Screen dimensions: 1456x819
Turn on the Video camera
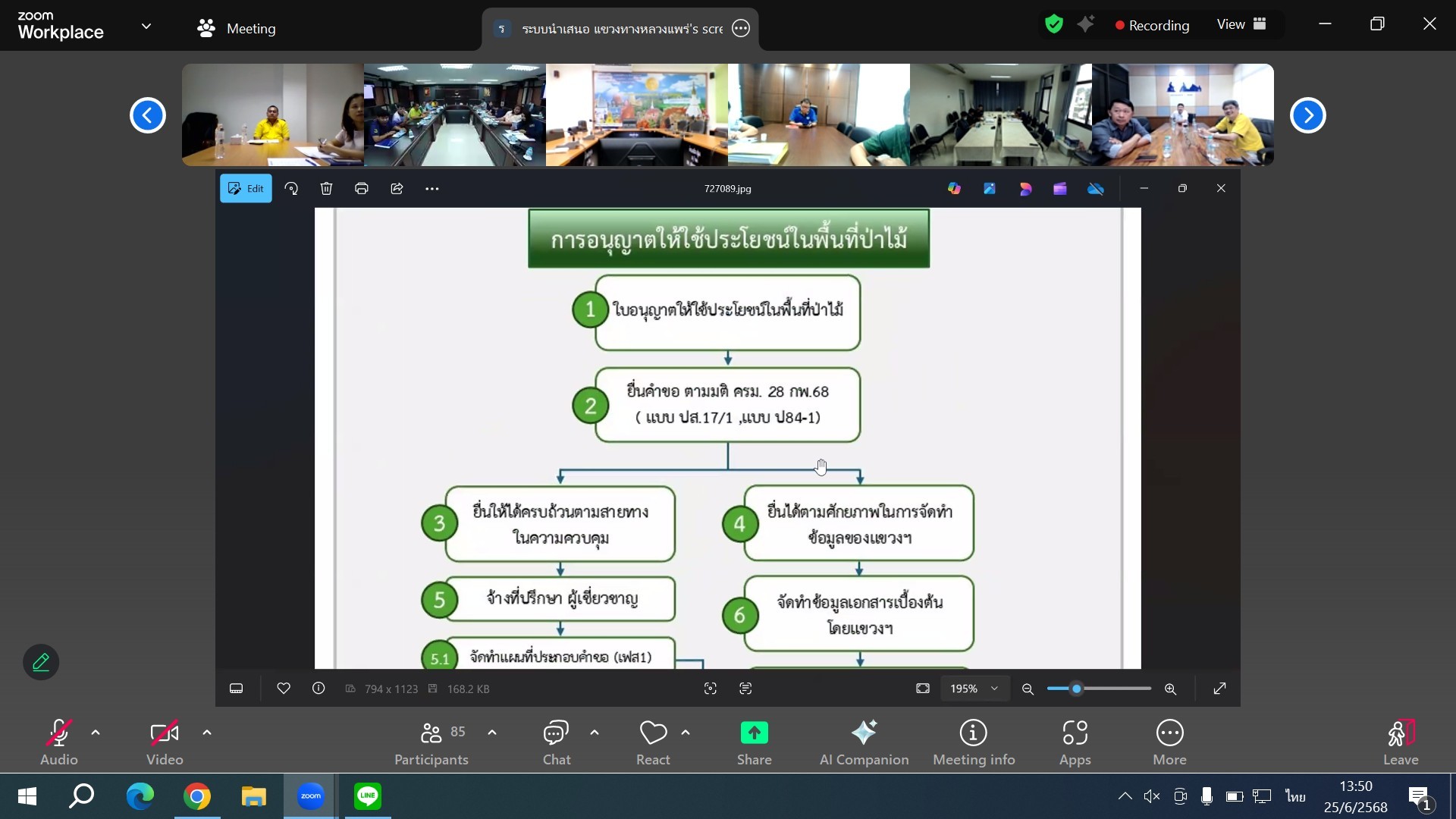pos(164,734)
